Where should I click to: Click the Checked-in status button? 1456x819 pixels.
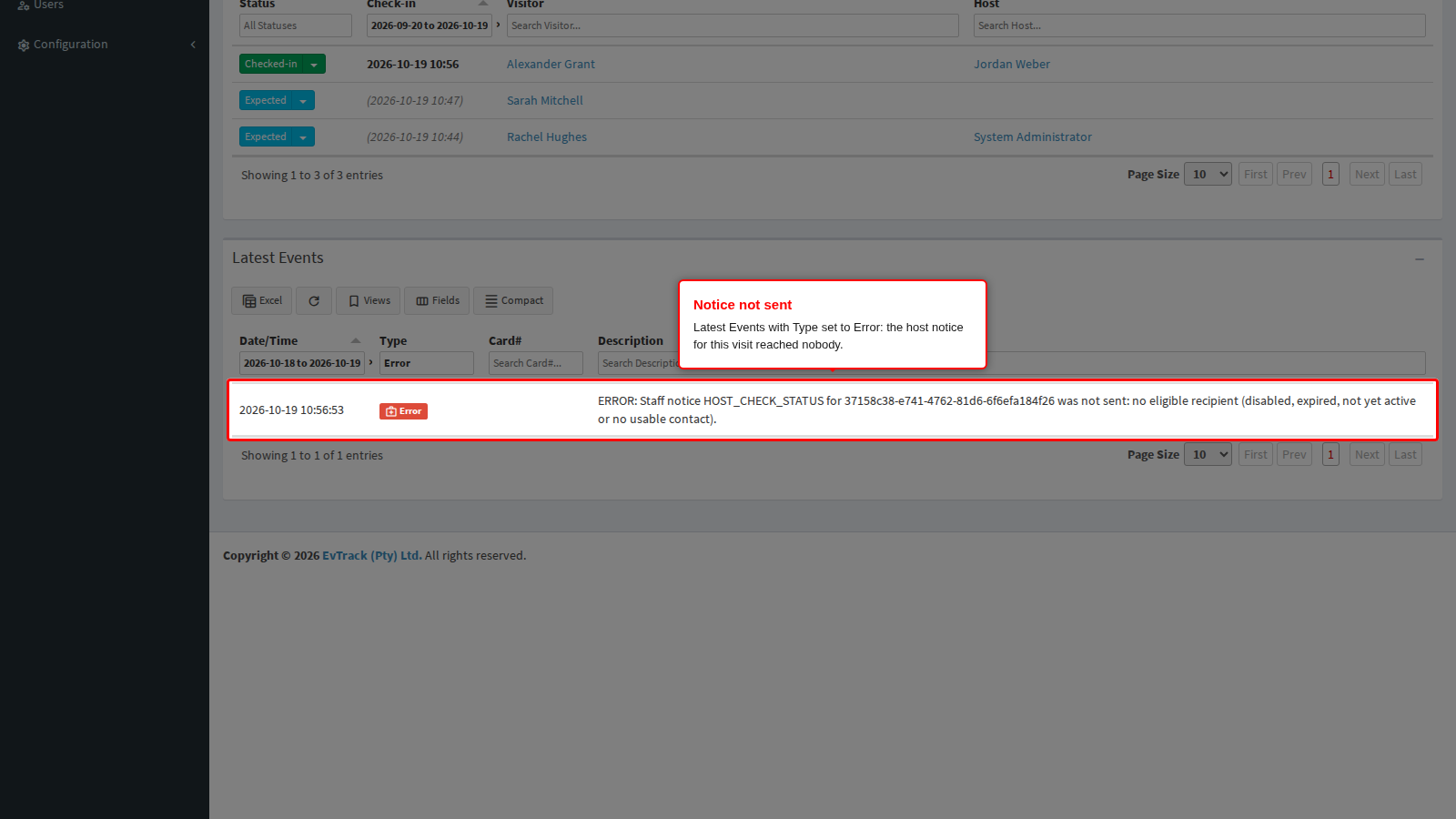[x=271, y=65]
